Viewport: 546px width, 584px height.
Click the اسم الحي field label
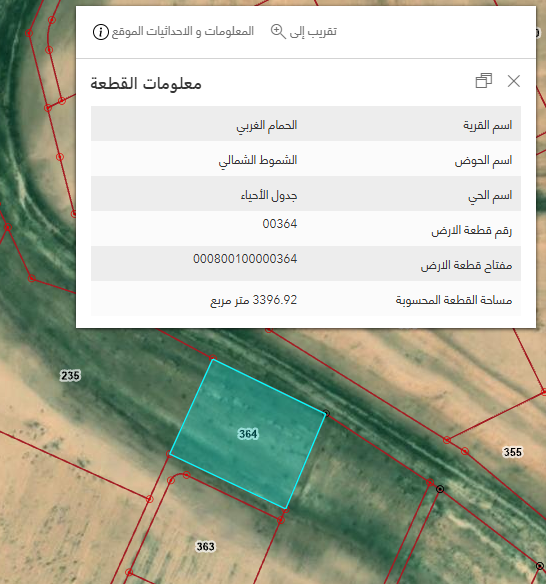(x=490, y=196)
